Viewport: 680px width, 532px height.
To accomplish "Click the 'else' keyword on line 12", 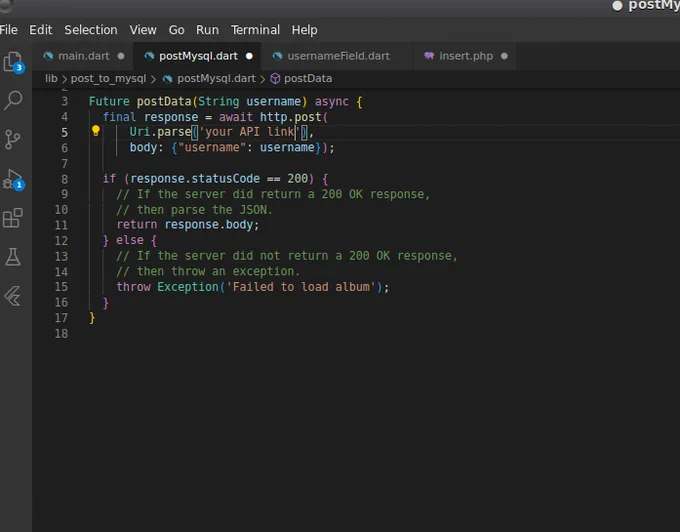I will point(130,240).
